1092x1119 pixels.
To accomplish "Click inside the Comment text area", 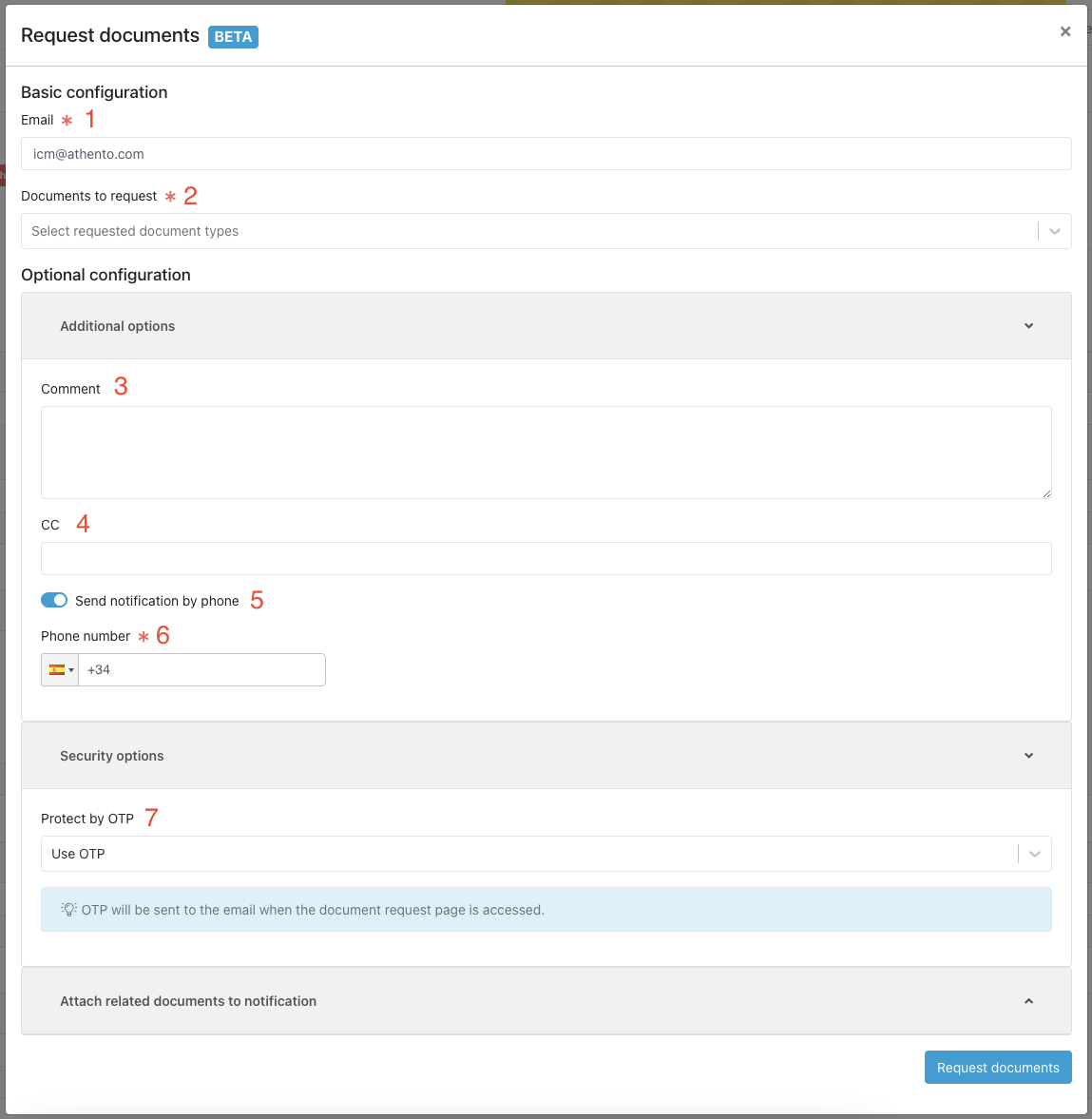I will [x=546, y=453].
